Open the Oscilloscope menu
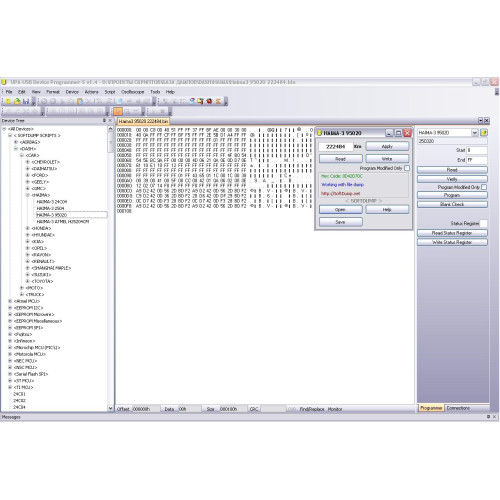 point(133,92)
